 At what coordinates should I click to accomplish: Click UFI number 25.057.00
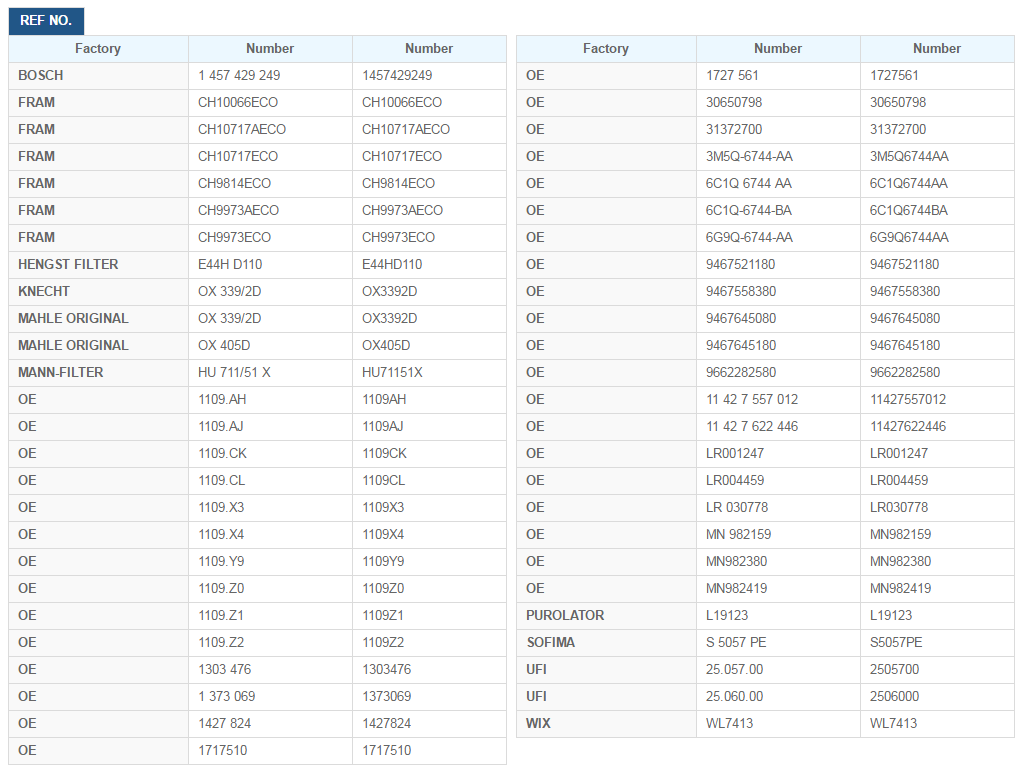(x=734, y=669)
